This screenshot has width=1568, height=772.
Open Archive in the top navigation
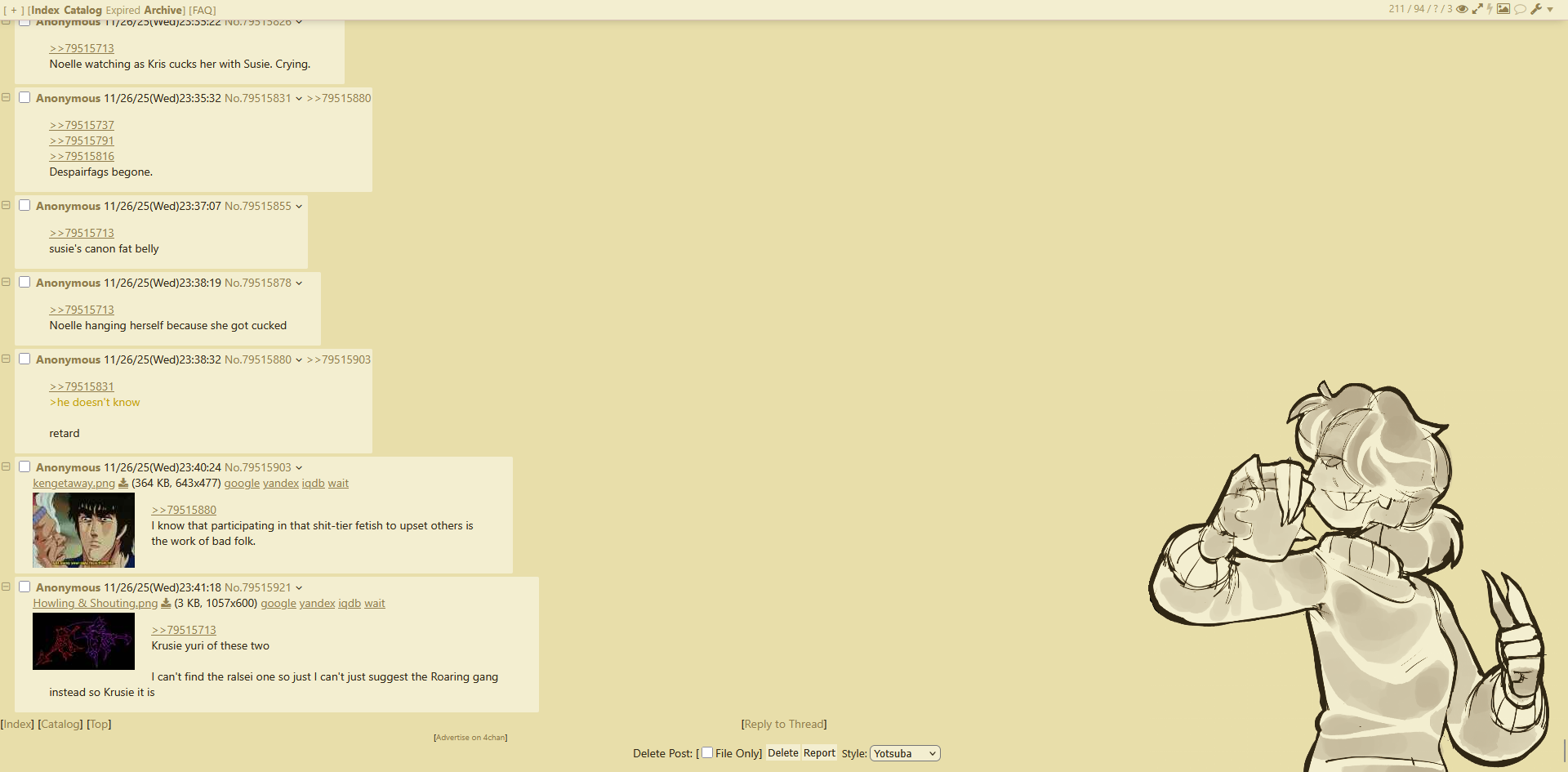[163, 11]
